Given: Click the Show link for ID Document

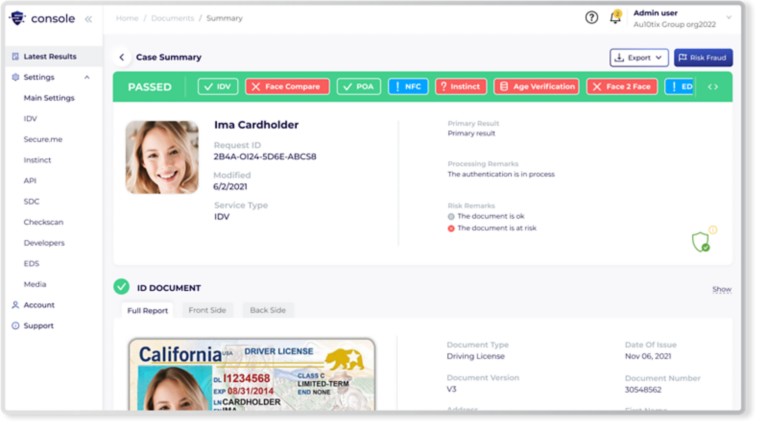Looking at the screenshot, I should pyautogui.click(x=721, y=289).
